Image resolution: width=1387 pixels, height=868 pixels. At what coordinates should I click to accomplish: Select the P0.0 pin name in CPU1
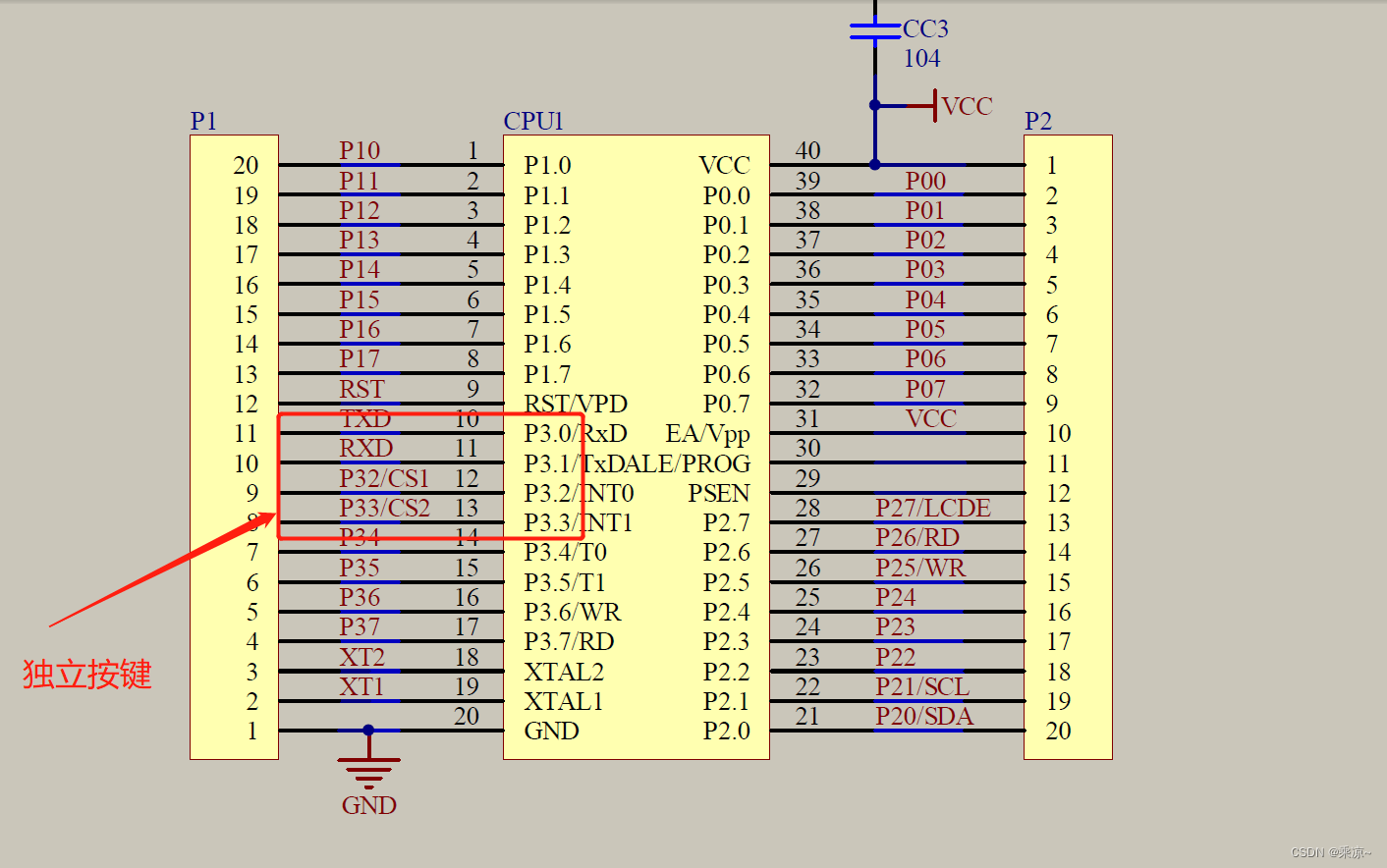727,195
